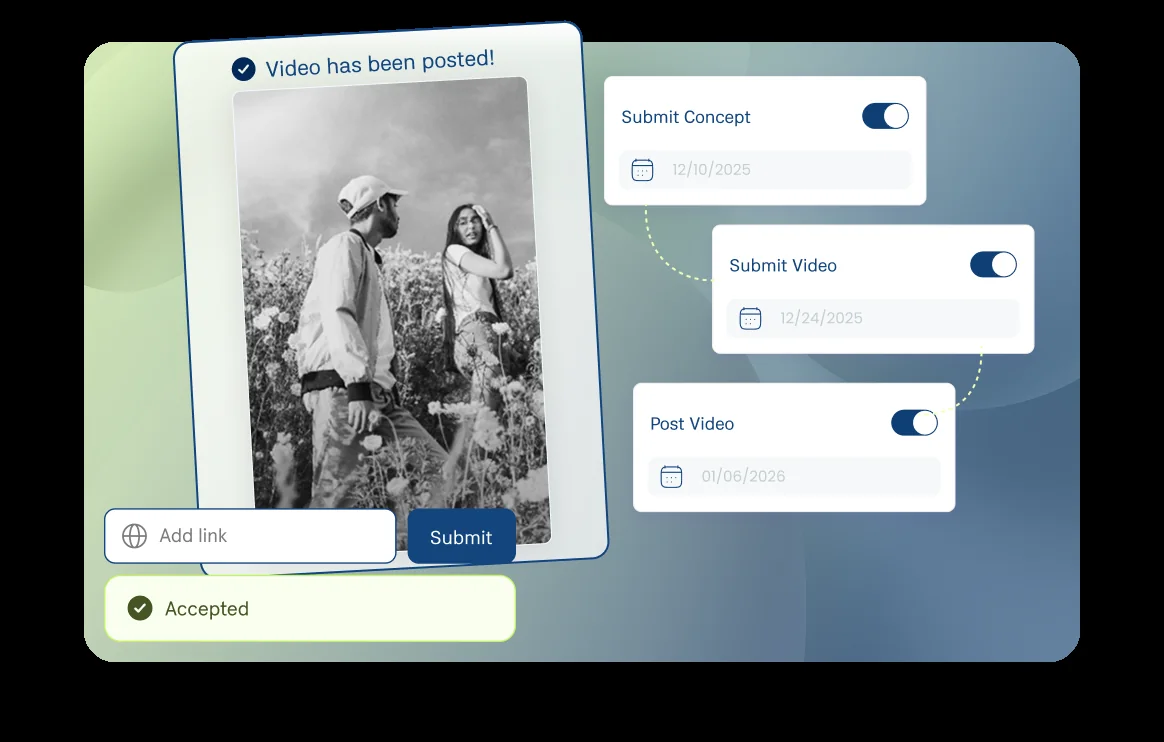Screen dimensions: 1164x742
Task: Open calendar icon beside 12/10/2025
Action: pyautogui.click(x=642, y=170)
